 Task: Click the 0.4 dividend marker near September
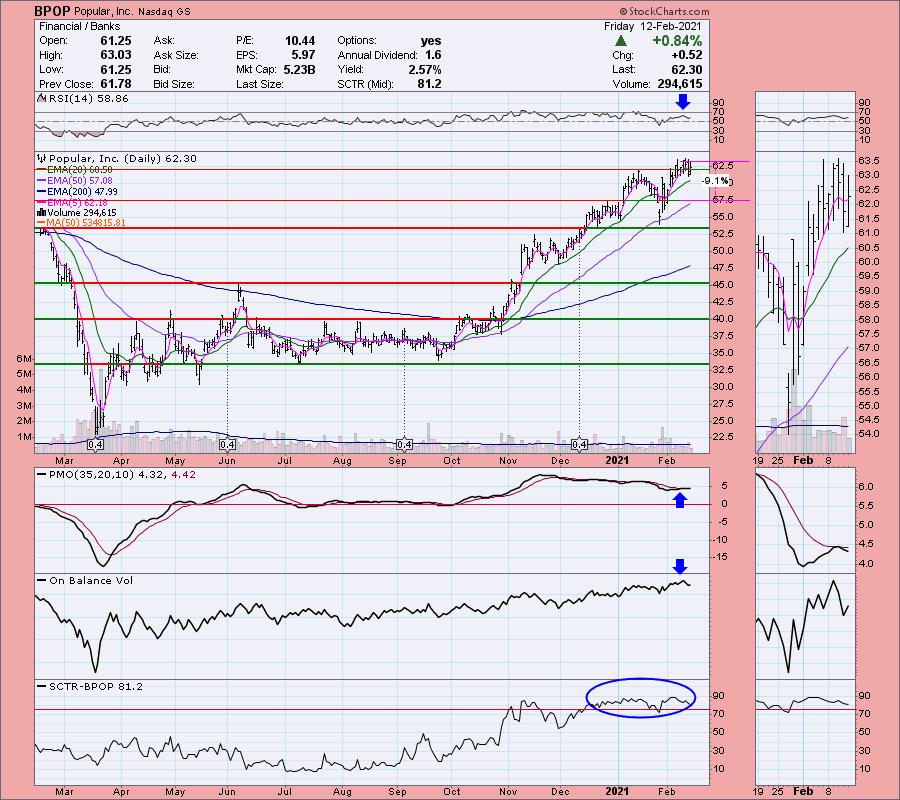(x=405, y=445)
